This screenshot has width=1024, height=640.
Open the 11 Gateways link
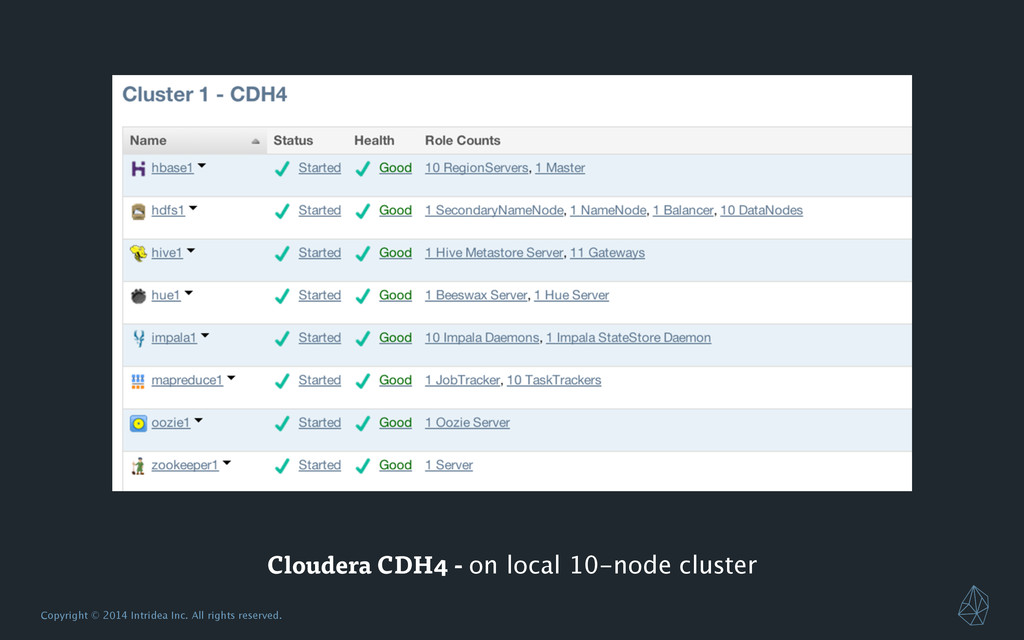607,253
